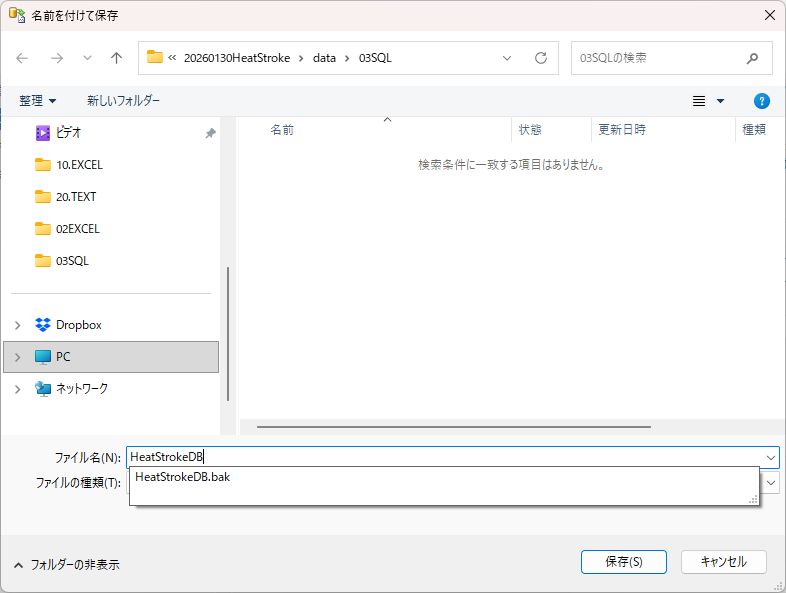The height and width of the screenshot is (593, 786).
Task: Select the 03SQL folder in sidebar
Action: tap(72, 261)
